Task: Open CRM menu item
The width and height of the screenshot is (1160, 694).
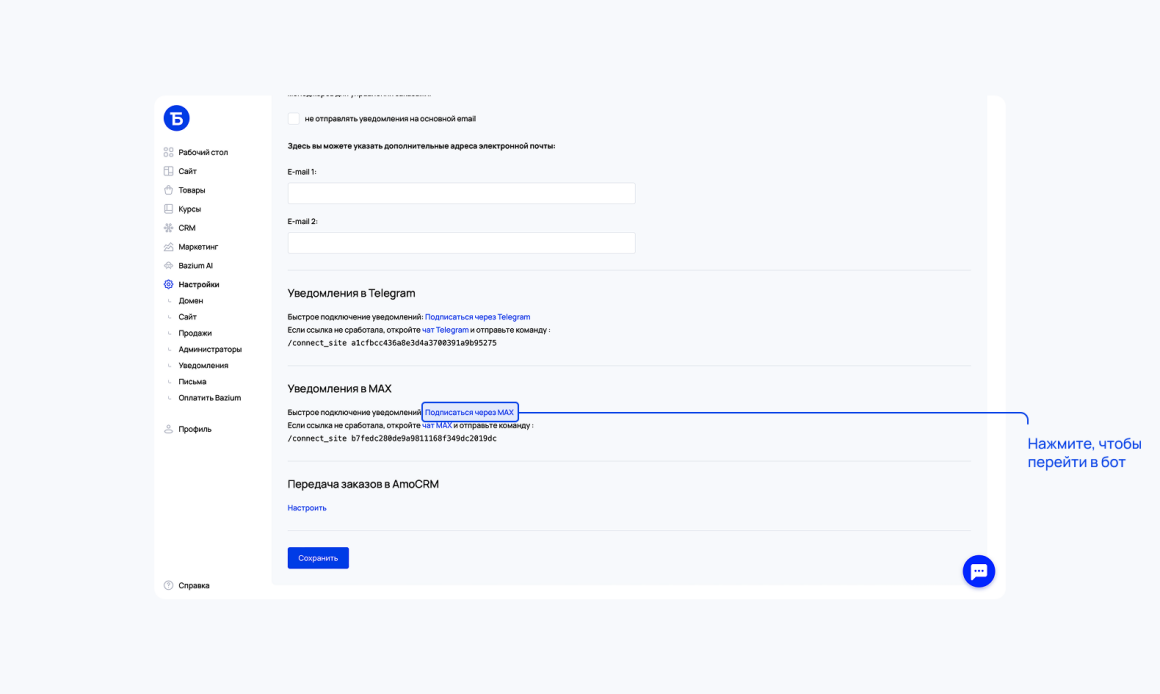Action: (x=186, y=228)
